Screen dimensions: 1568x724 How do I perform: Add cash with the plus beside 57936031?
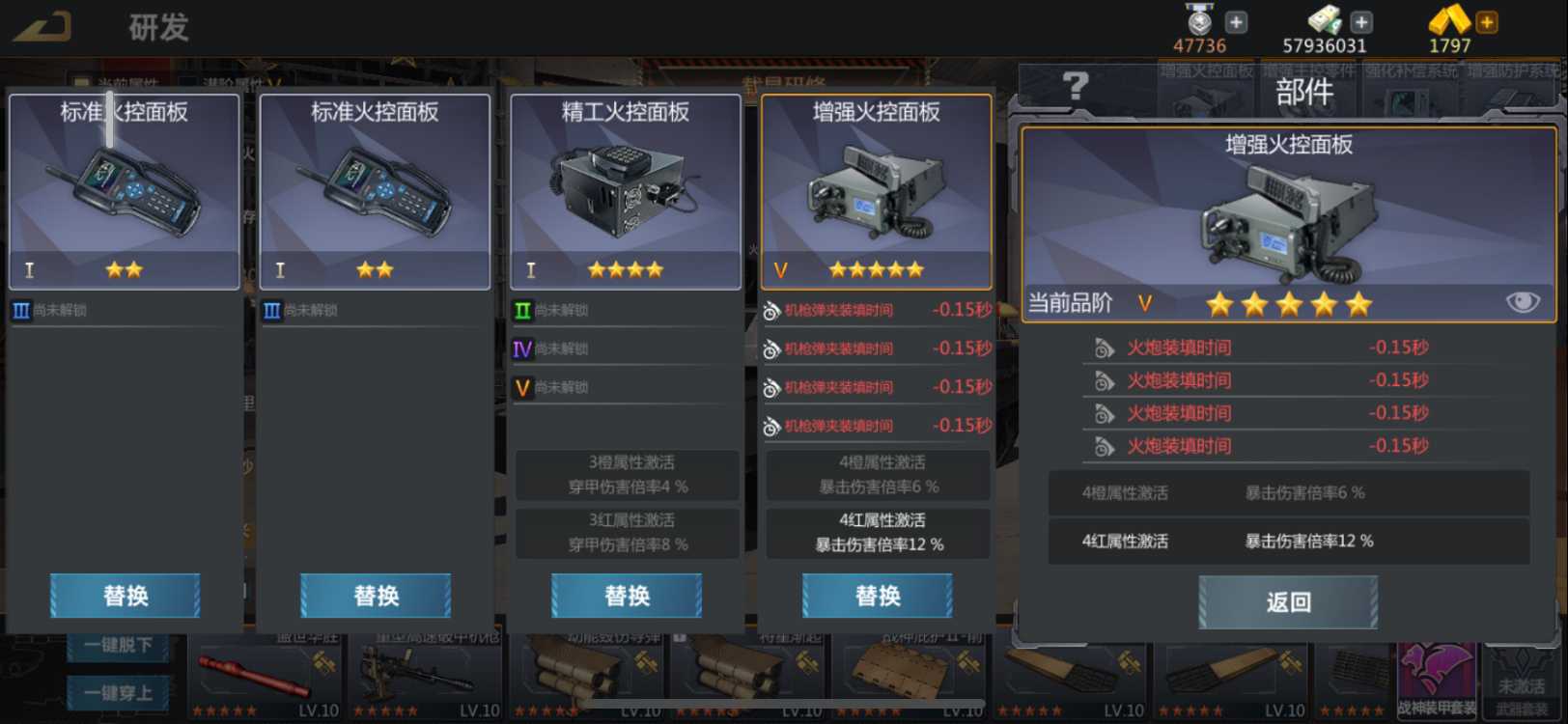tap(1361, 21)
